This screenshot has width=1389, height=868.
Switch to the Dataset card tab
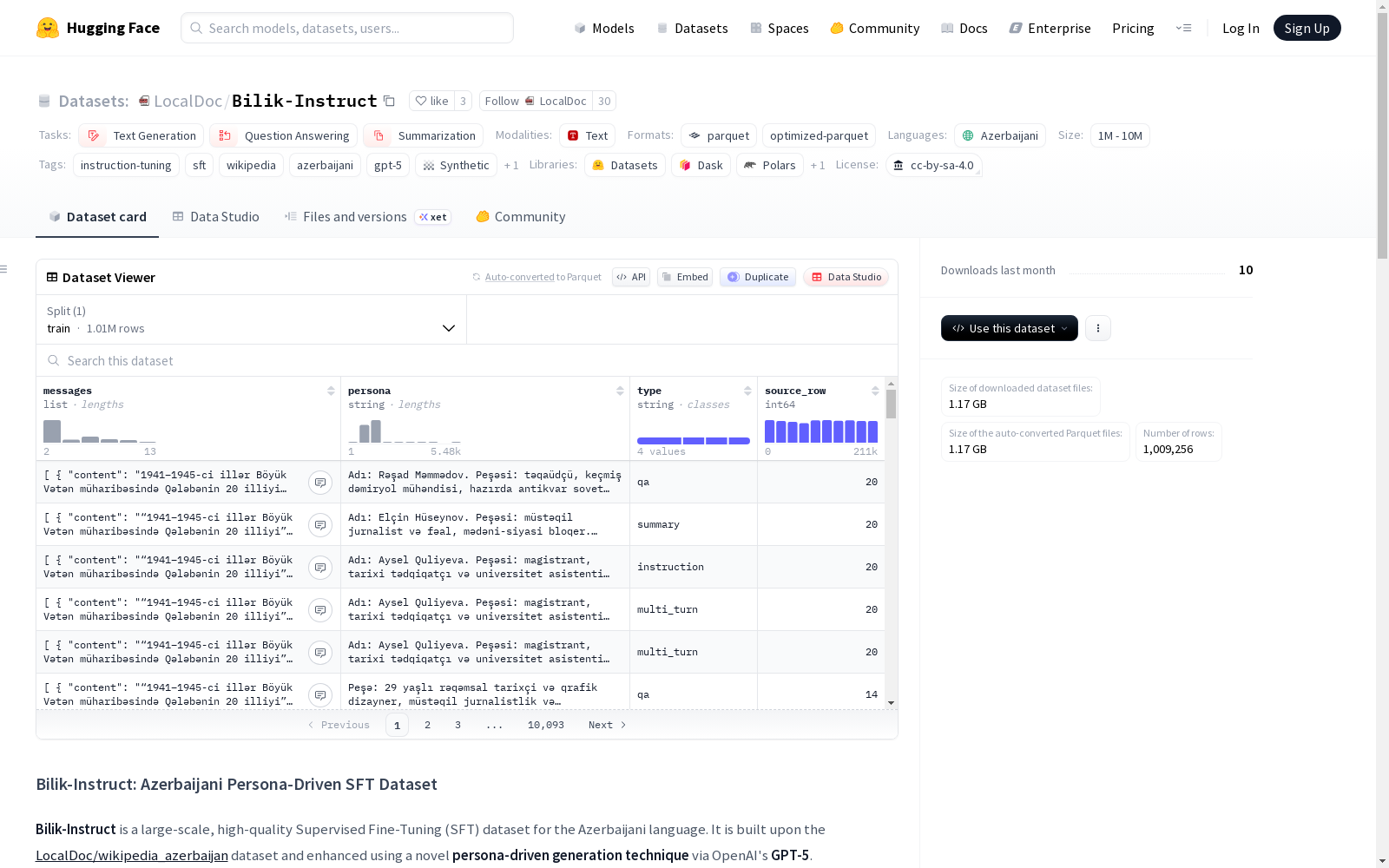click(x=97, y=217)
